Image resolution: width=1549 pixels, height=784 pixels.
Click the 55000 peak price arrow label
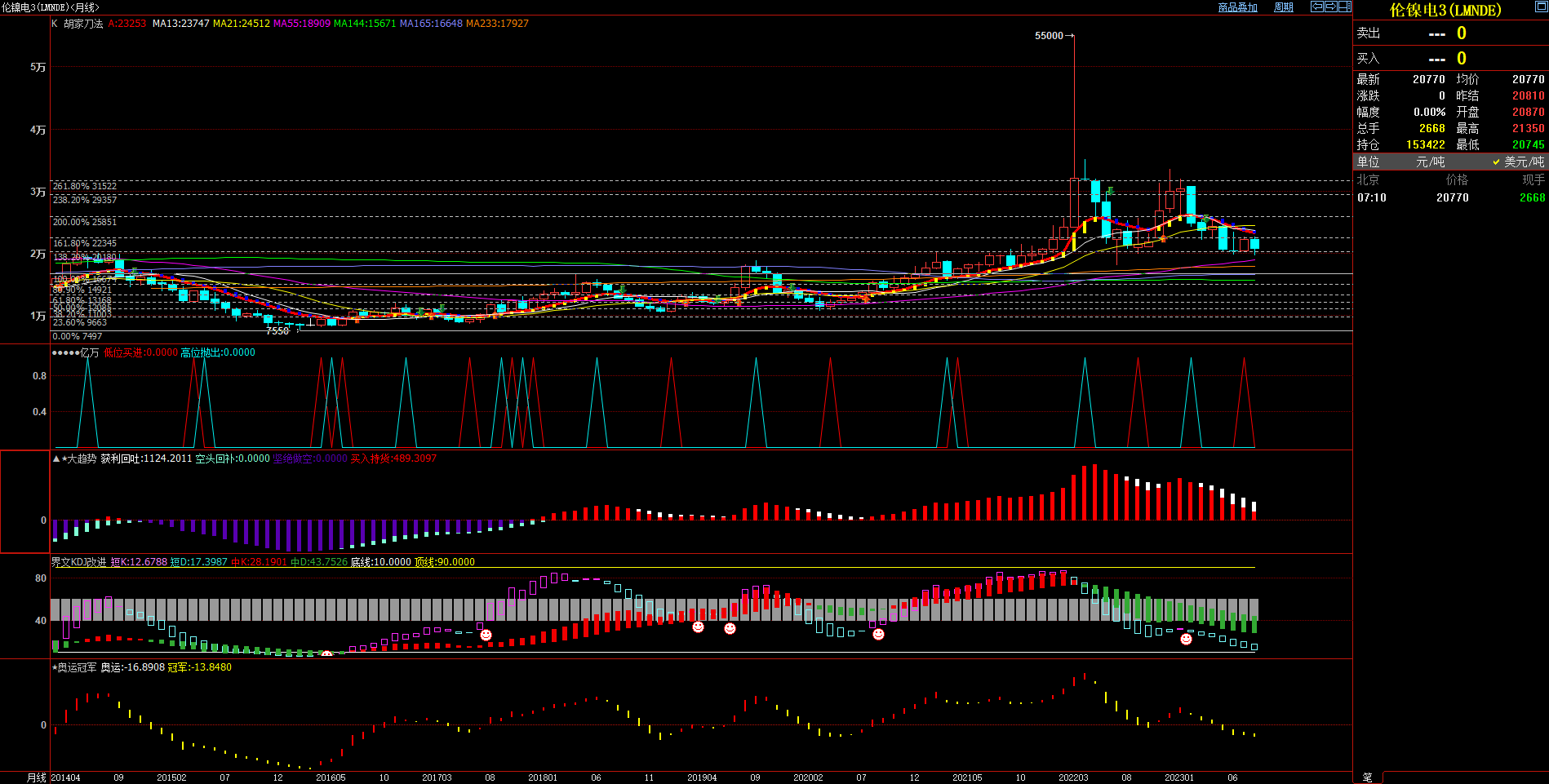tap(1054, 36)
